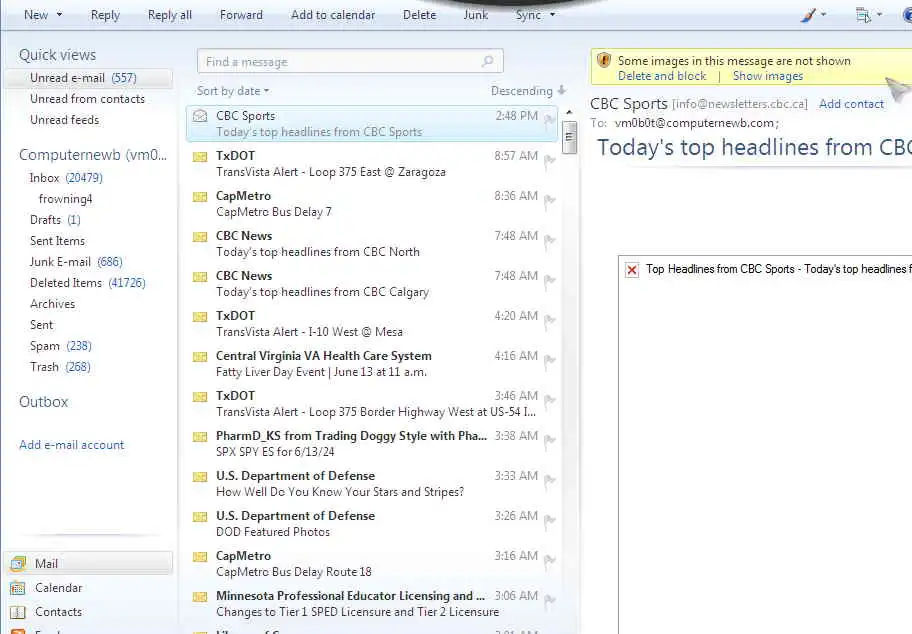Click the message list scrollbar thumb
Screen dimensions: 912x634
click(x=569, y=137)
